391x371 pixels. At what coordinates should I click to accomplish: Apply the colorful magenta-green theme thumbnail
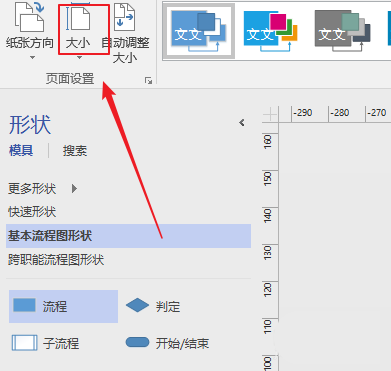[270, 31]
